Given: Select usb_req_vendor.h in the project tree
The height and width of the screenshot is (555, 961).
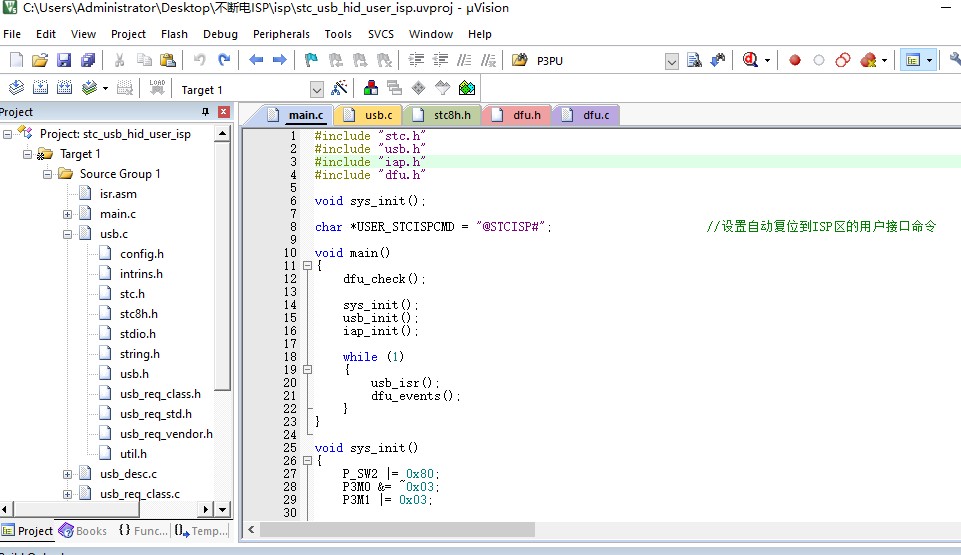Looking at the screenshot, I should pyautogui.click(x=166, y=434).
